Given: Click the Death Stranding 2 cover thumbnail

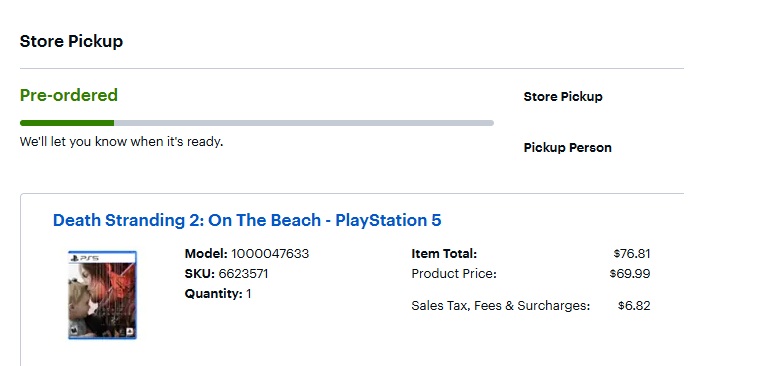Looking at the screenshot, I should [102, 295].
